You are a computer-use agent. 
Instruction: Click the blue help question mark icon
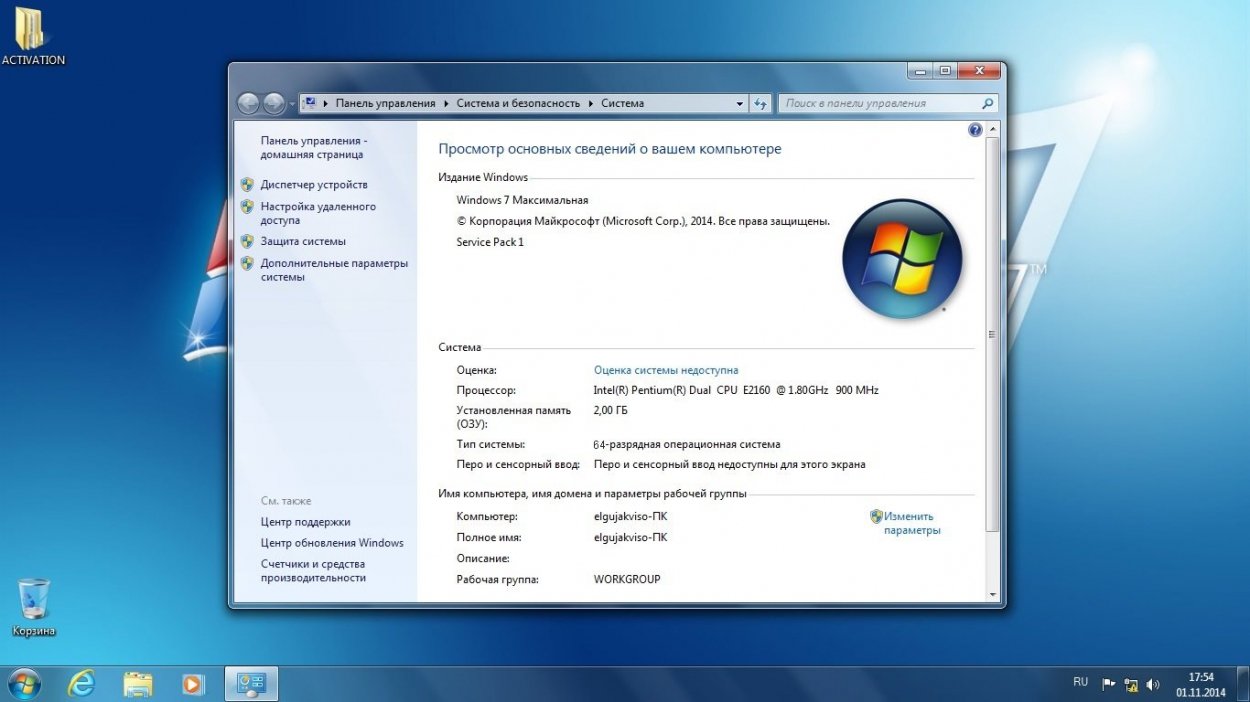coord(975,130)
